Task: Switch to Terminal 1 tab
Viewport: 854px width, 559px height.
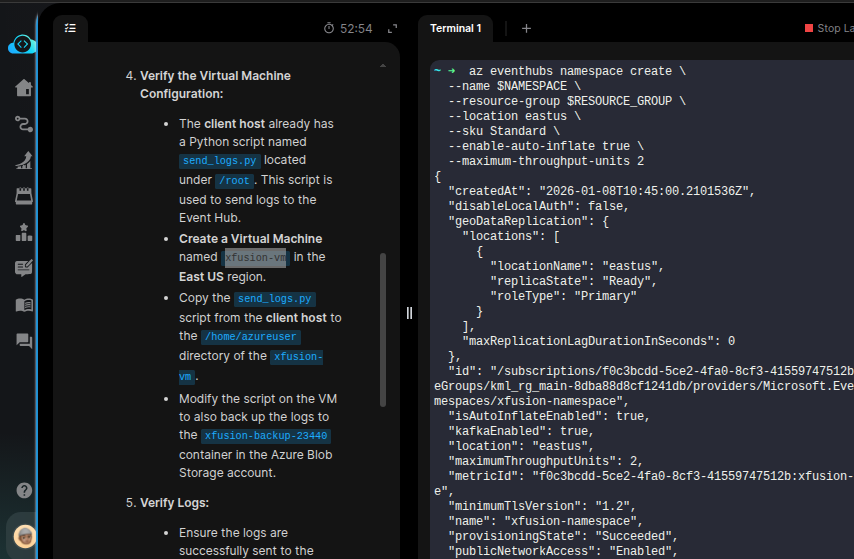Action: pyautogui.click(x=456, y=29)
